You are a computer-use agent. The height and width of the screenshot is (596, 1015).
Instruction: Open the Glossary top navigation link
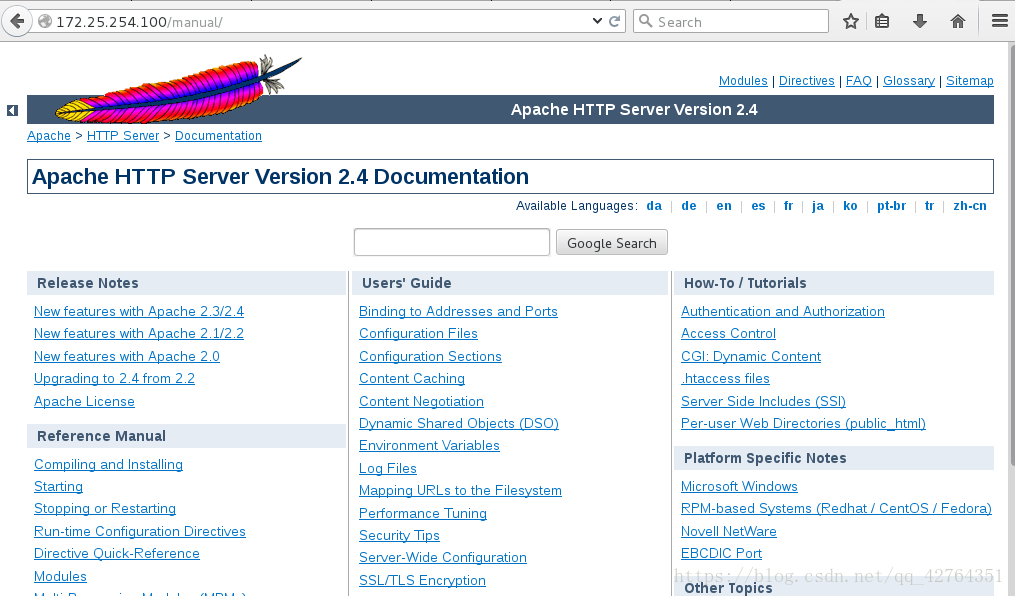tap(909, 81)
